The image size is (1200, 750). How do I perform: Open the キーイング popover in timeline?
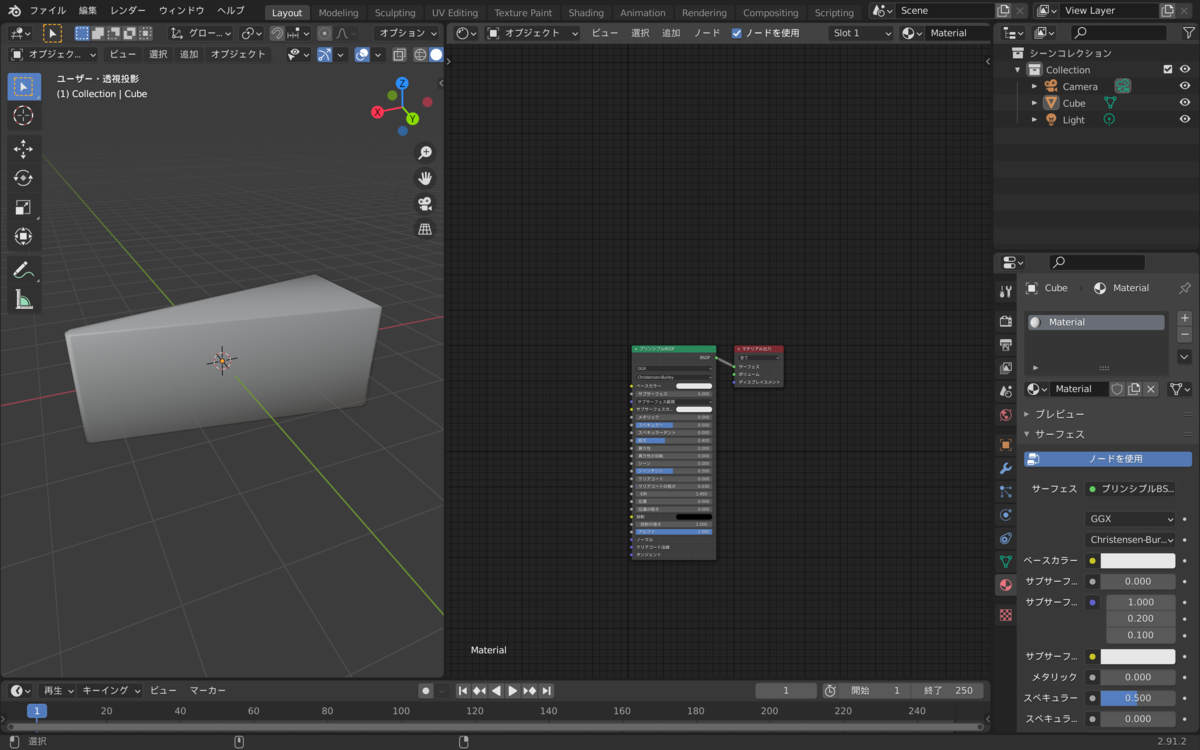tap(111, 691)
